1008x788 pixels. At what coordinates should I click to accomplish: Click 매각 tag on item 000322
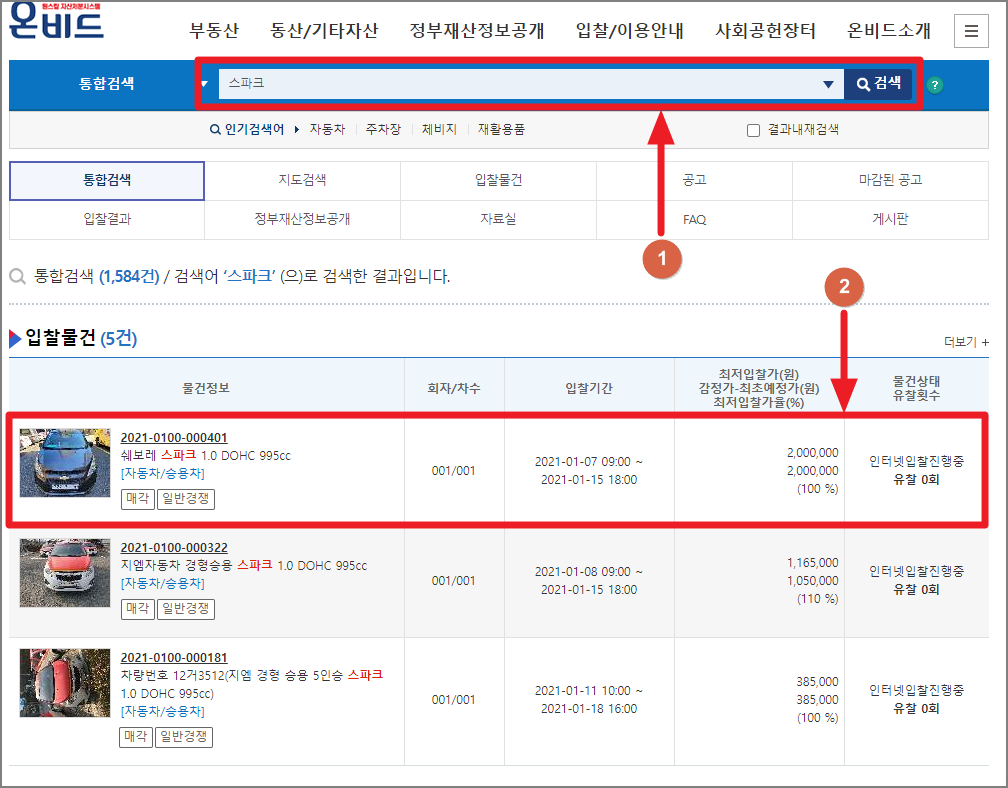138,609
